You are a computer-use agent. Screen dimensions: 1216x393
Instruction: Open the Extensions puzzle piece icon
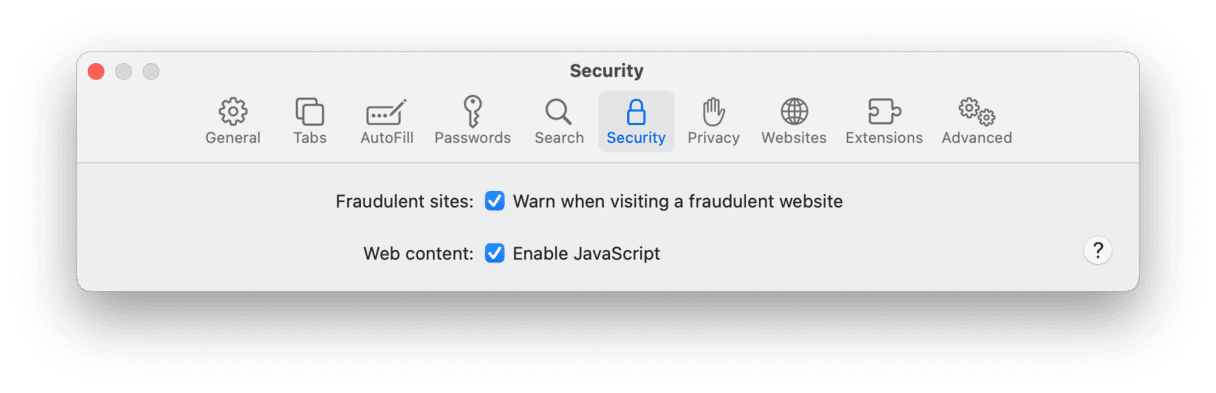click(x=884, y=111)
